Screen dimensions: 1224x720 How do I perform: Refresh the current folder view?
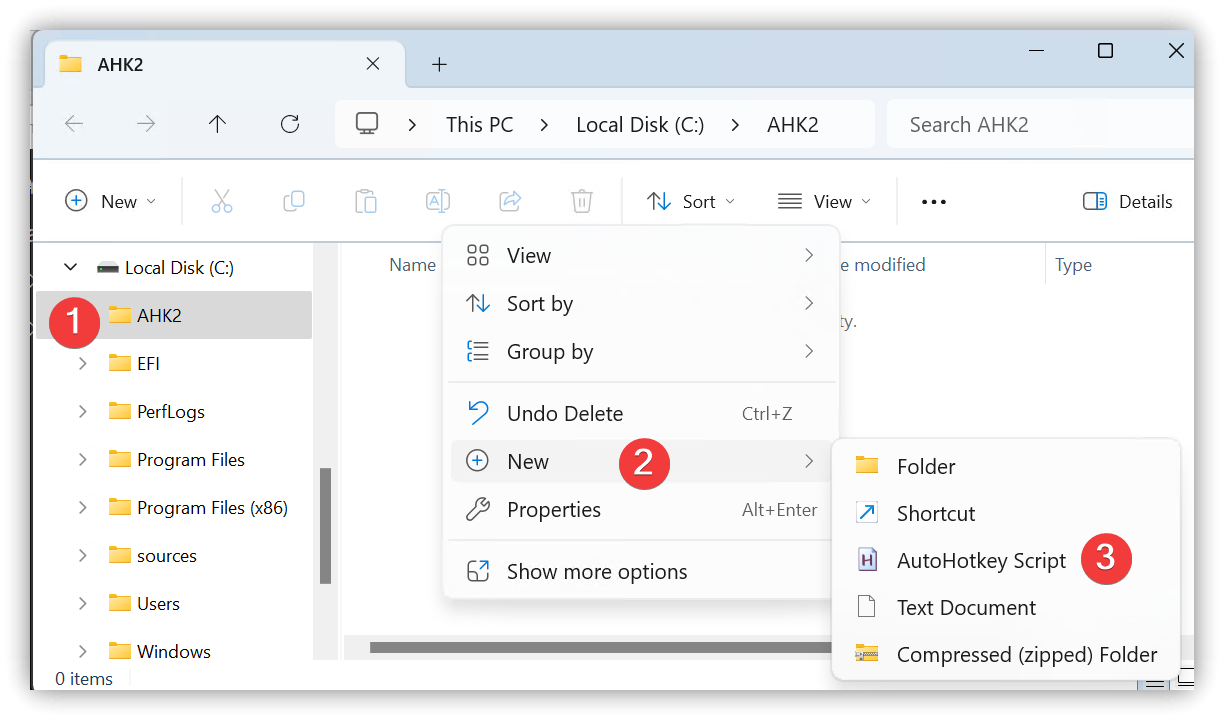290,124
